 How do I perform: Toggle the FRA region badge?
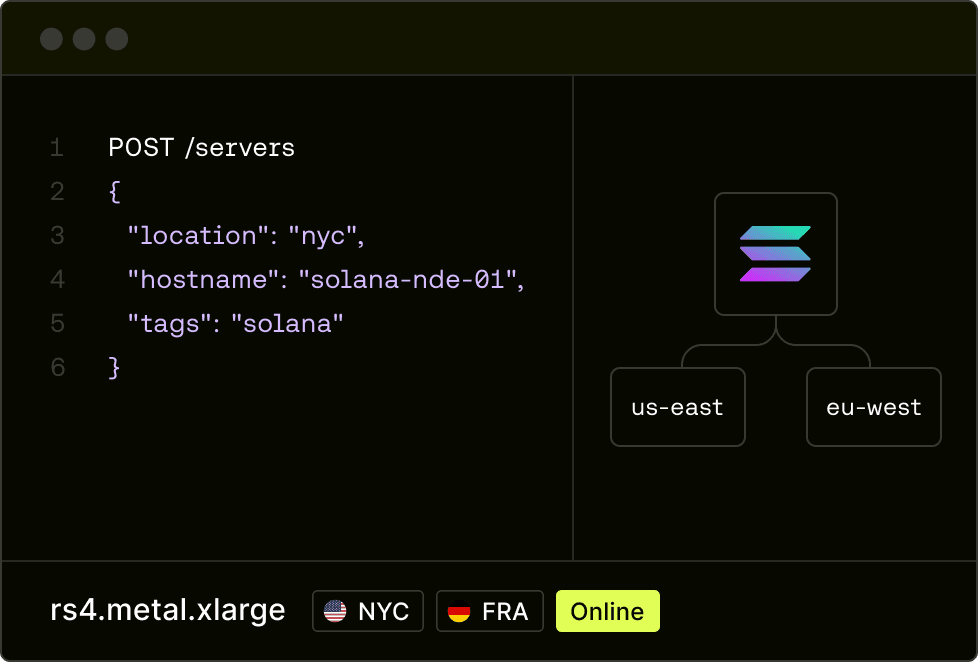[x=489, y=610]
